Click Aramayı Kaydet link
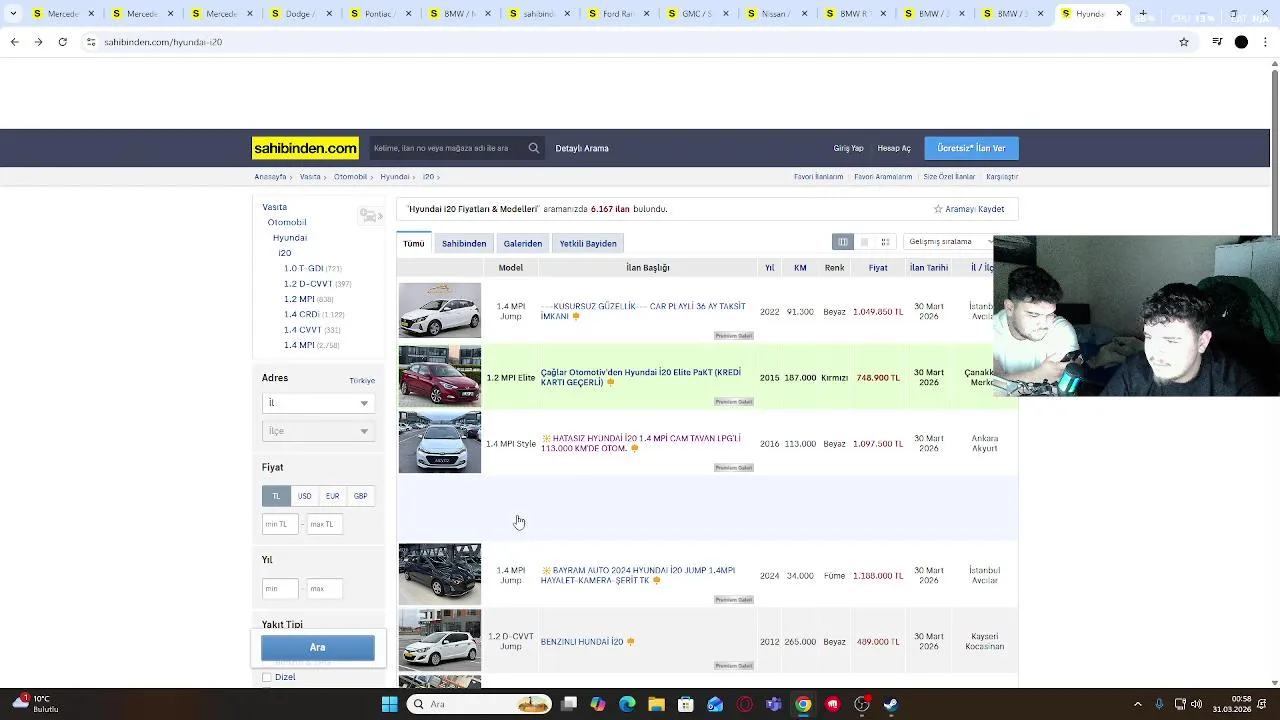Viewport: 1280px width, 720px height. 969,209
